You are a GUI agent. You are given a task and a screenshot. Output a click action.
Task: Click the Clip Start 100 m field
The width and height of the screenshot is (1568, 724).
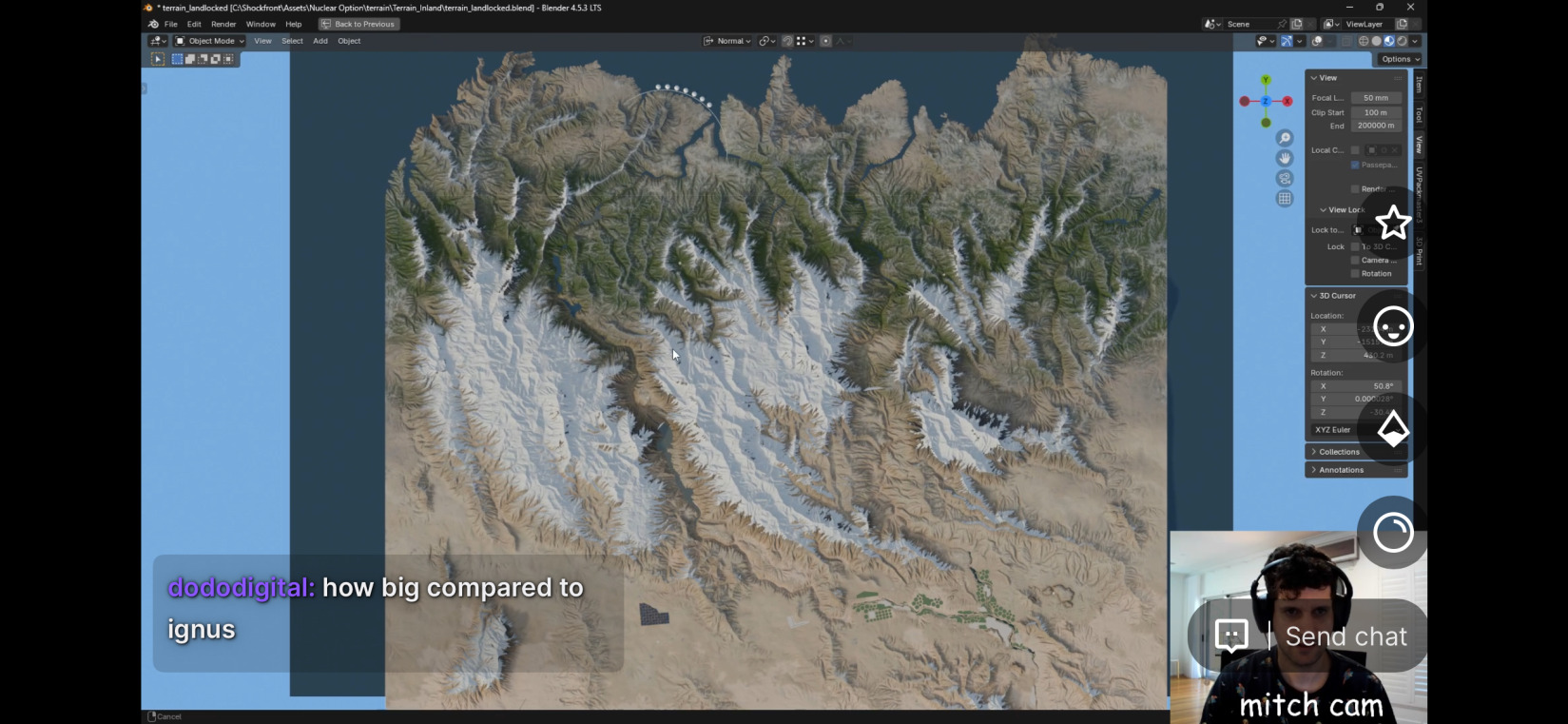point(1376,112)
